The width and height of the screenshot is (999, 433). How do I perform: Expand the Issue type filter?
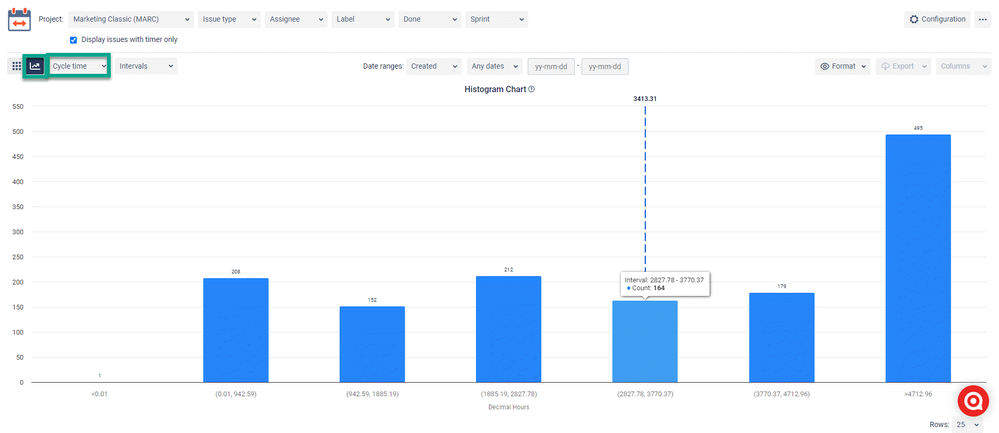(x=229, y=20)
